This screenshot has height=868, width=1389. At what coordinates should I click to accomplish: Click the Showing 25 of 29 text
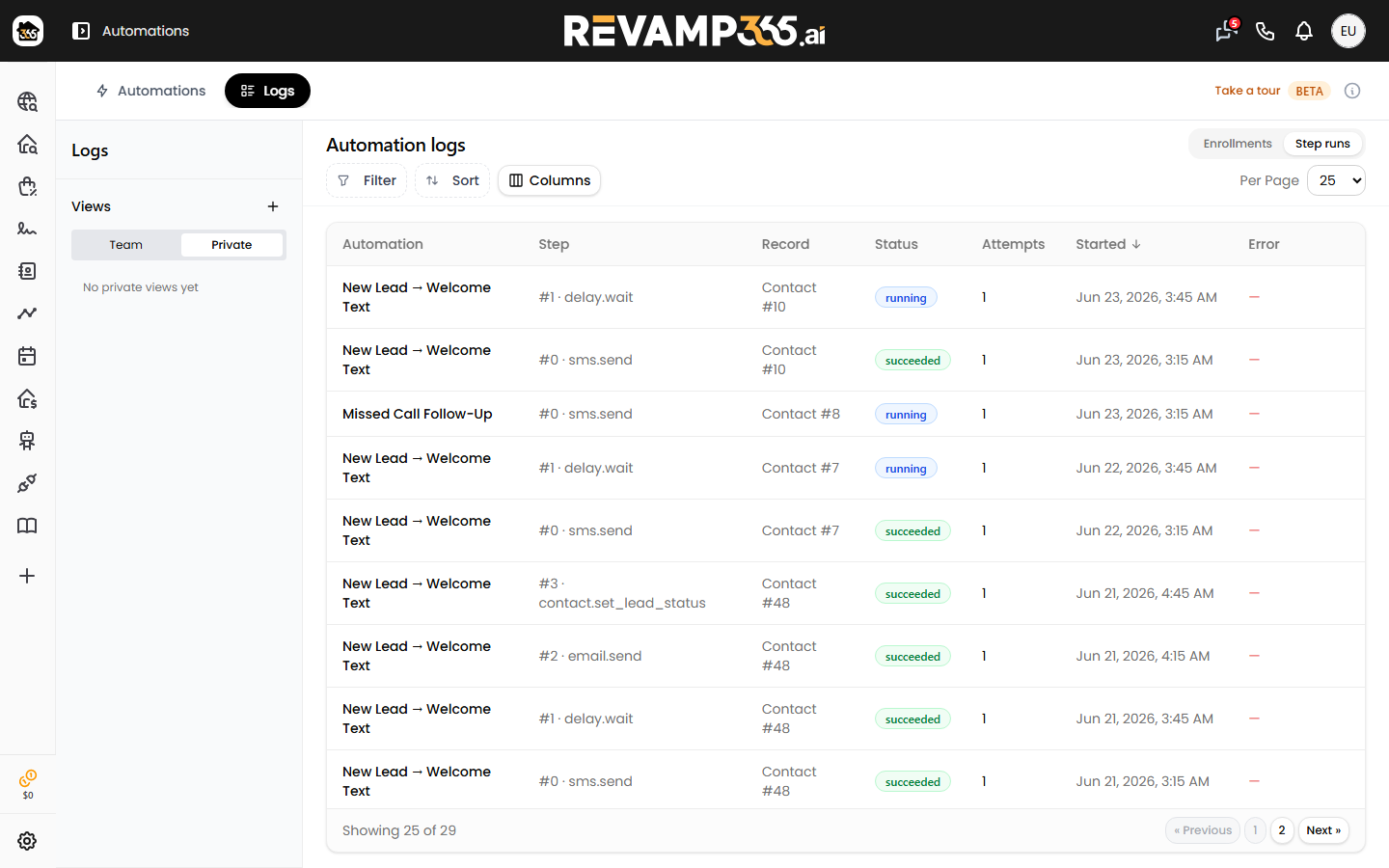[399, 830]
